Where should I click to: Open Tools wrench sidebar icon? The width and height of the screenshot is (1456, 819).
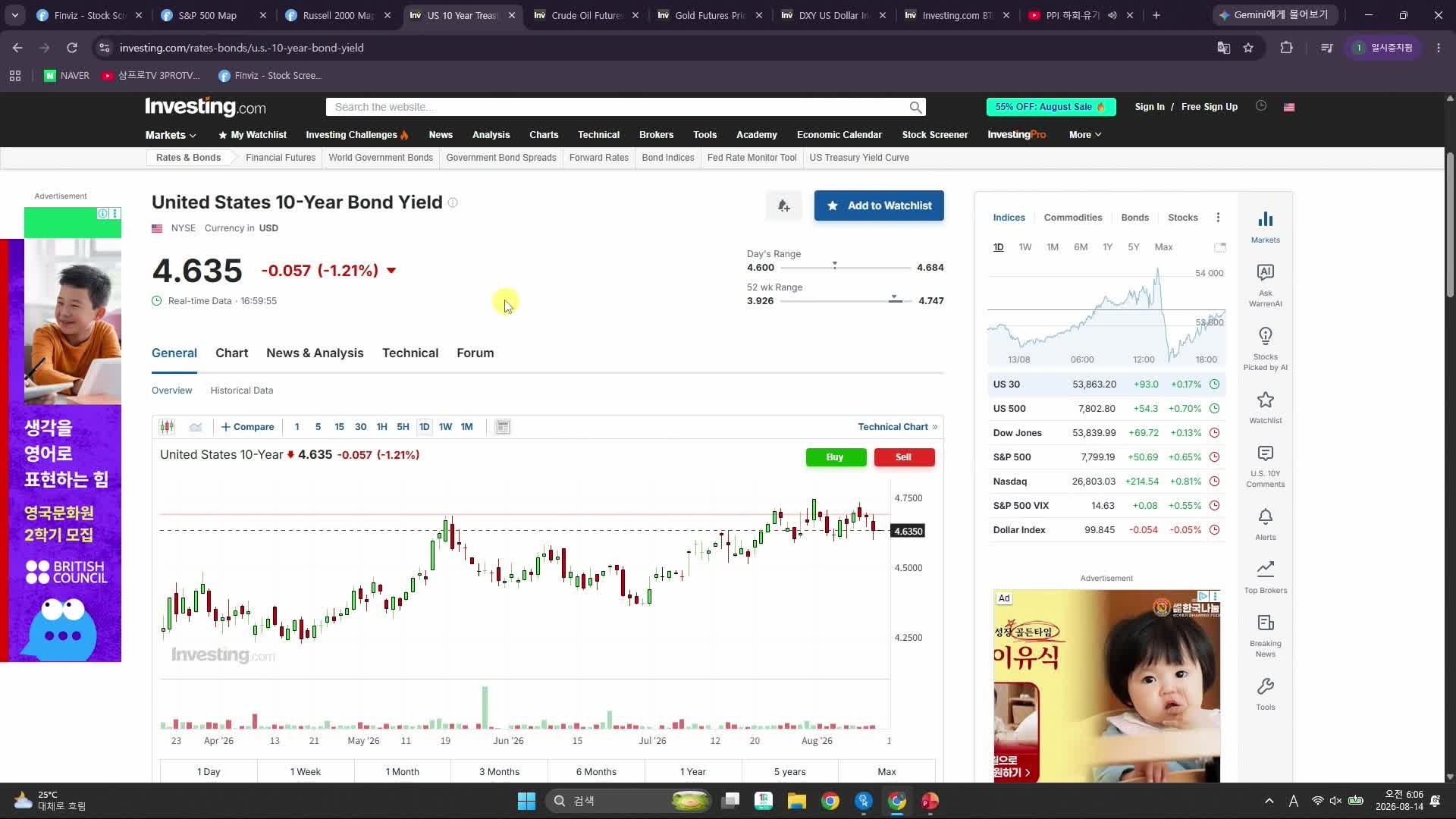(1265, 694)
